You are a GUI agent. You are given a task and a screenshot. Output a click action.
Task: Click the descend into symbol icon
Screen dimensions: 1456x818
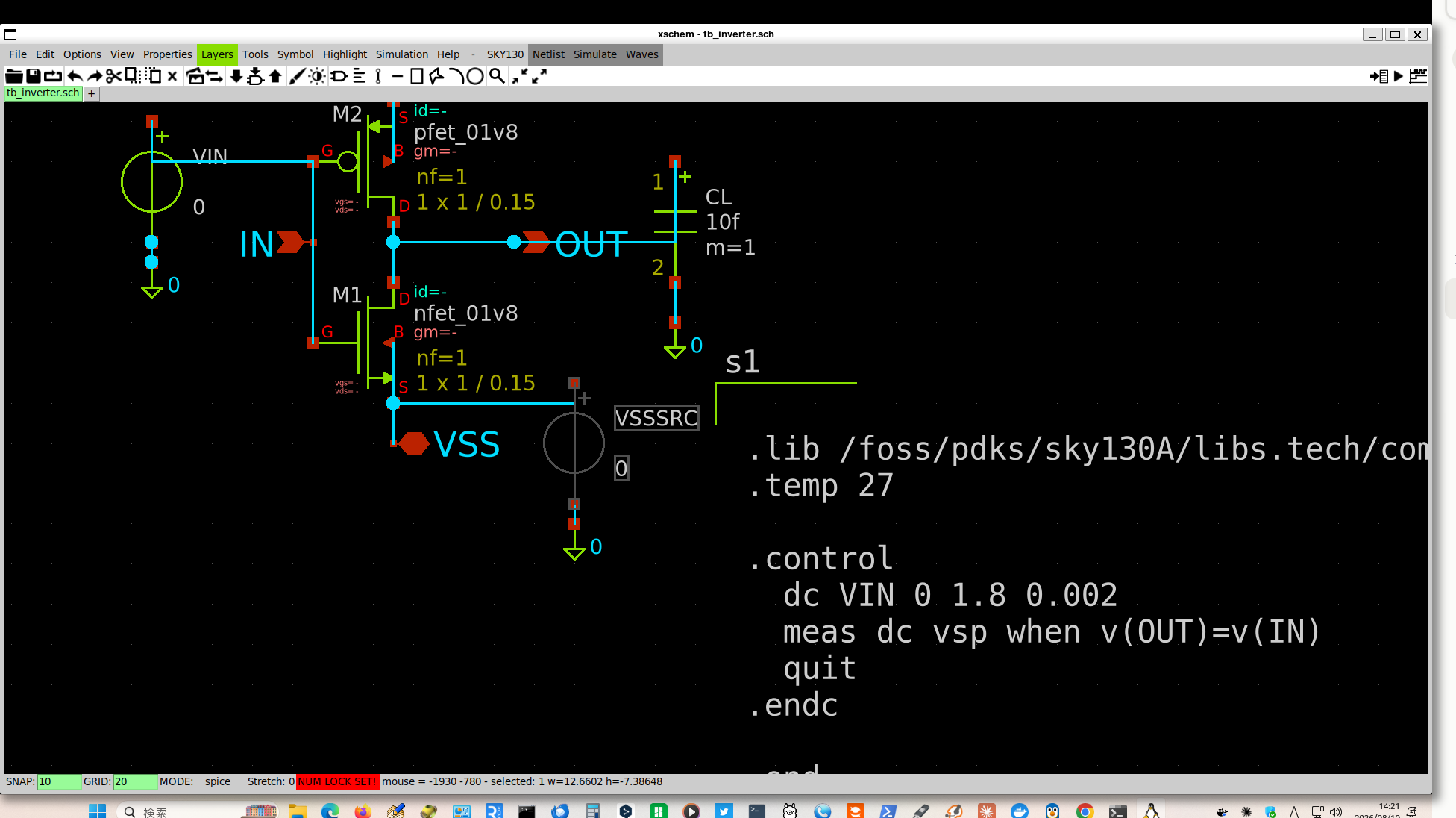point(255,76)
